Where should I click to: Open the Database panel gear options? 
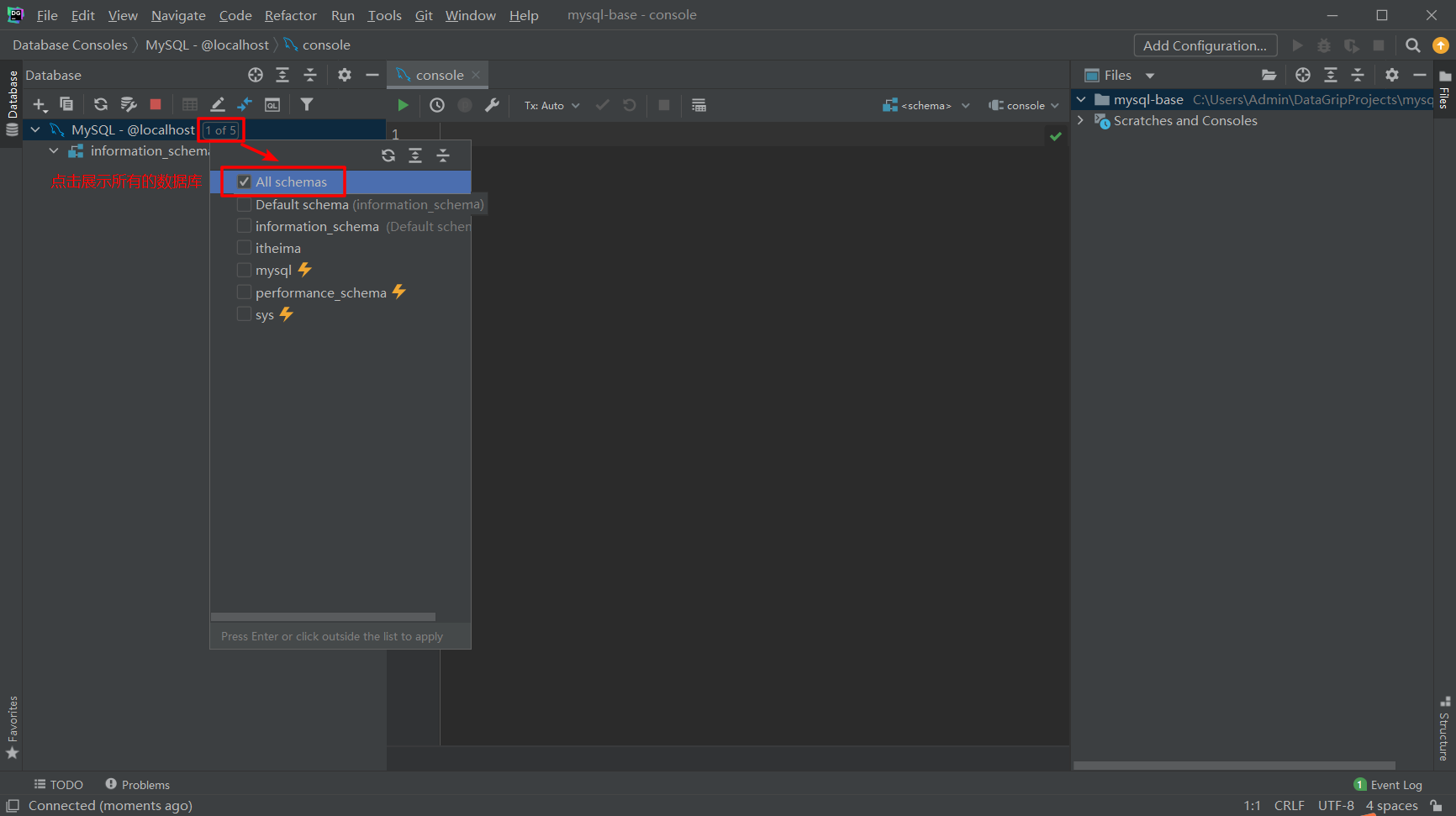(x=345, y=75)
